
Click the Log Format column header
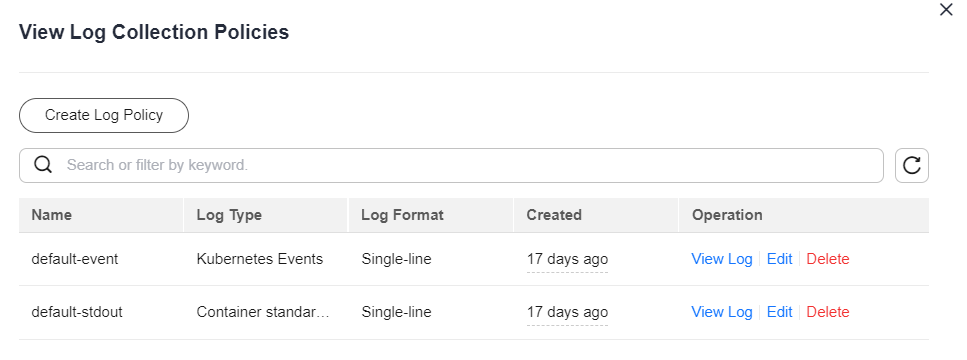click(x=402, y=215)
